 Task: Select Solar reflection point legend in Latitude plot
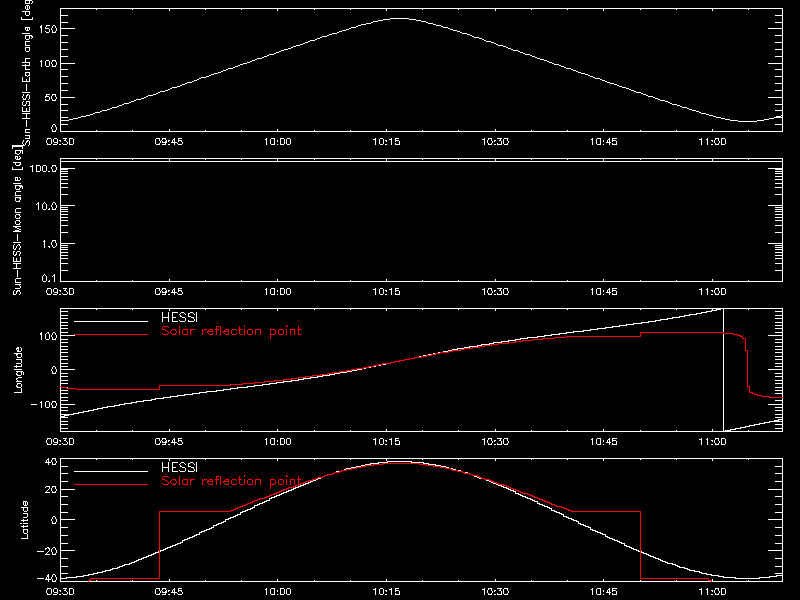point(231,481)
